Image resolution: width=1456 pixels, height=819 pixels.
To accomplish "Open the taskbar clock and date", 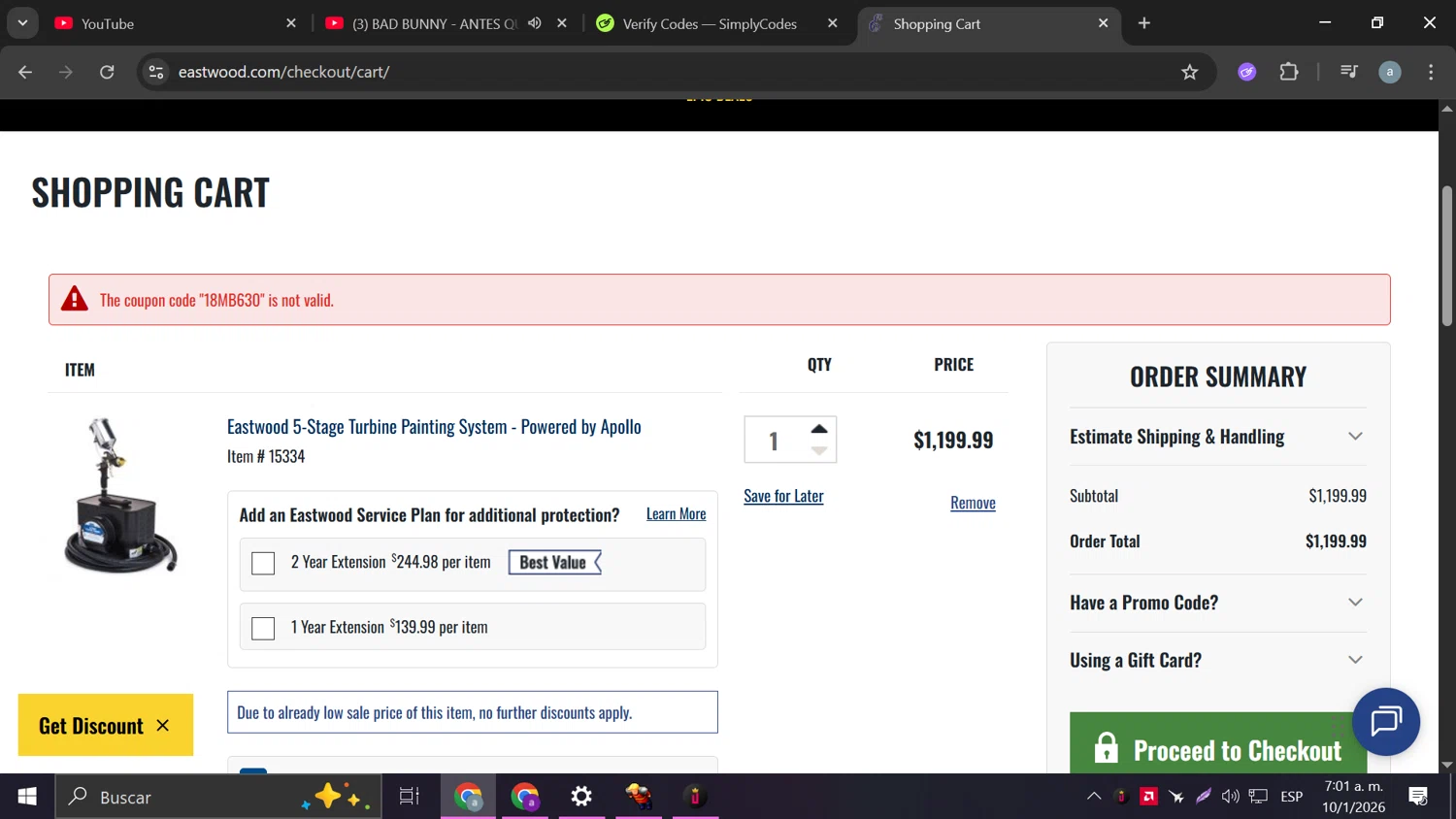I will (x=1354, y=797).
